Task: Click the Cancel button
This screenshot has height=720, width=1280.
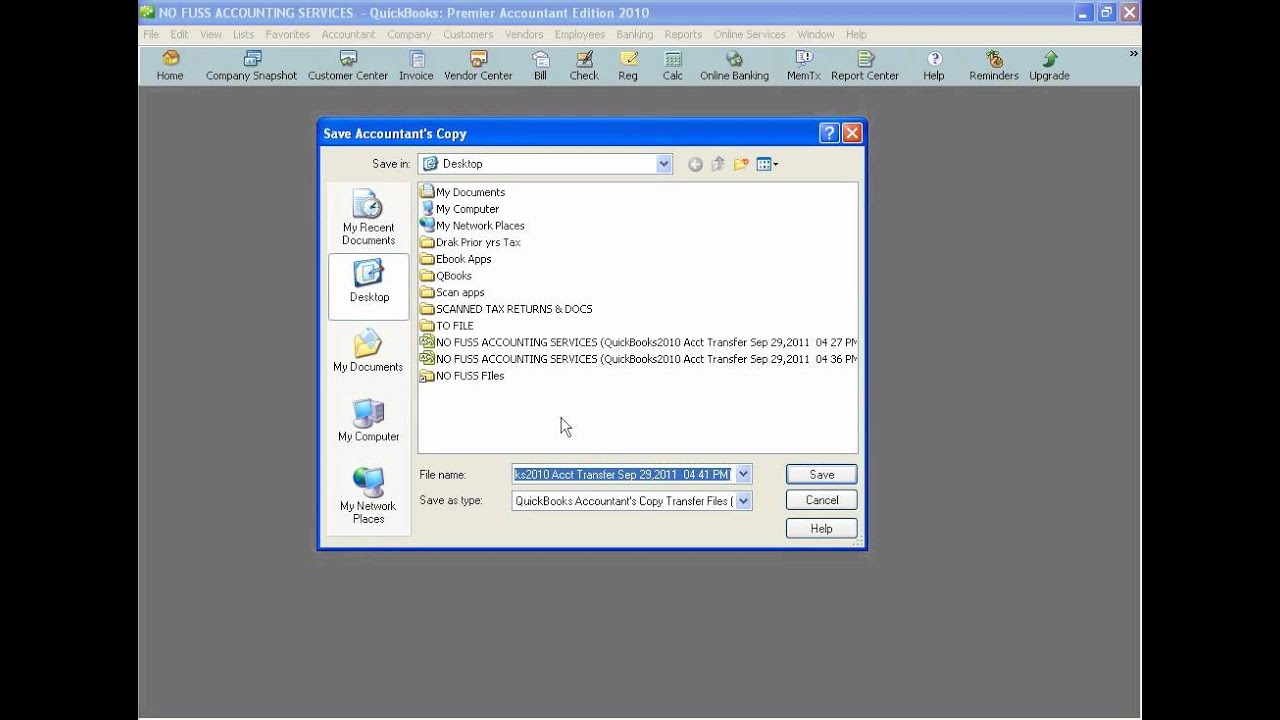Action: click(x=822, y=500)
